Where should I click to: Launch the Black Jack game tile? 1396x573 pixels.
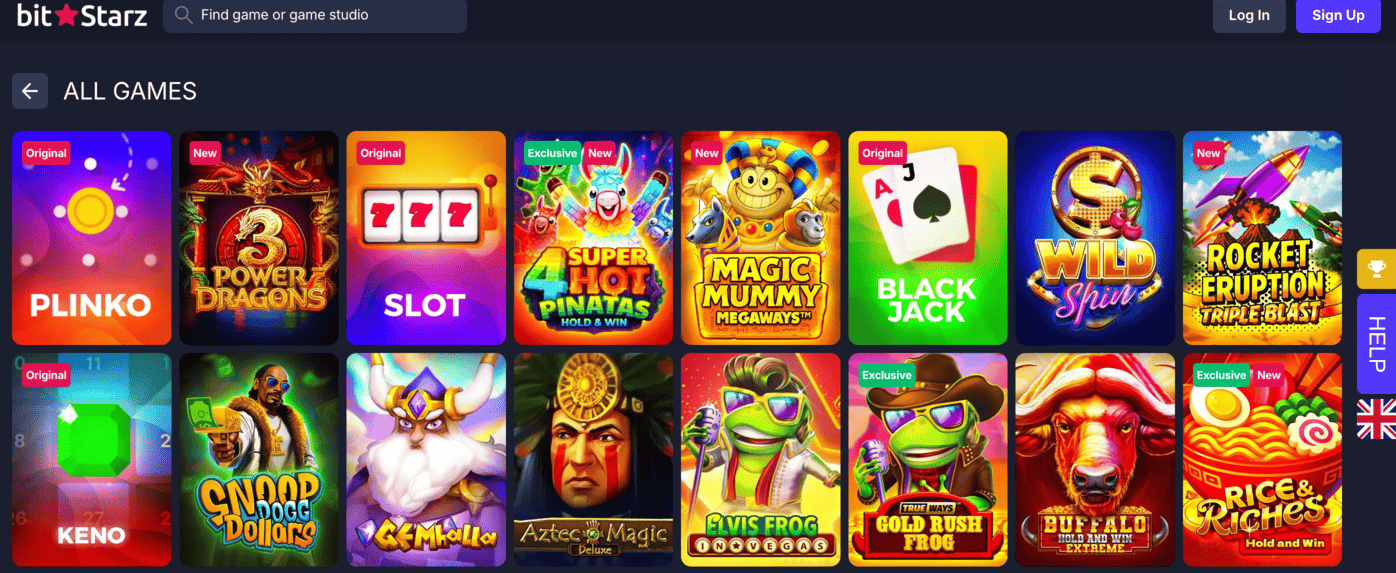pyautogui.click(x=928, y=238)
